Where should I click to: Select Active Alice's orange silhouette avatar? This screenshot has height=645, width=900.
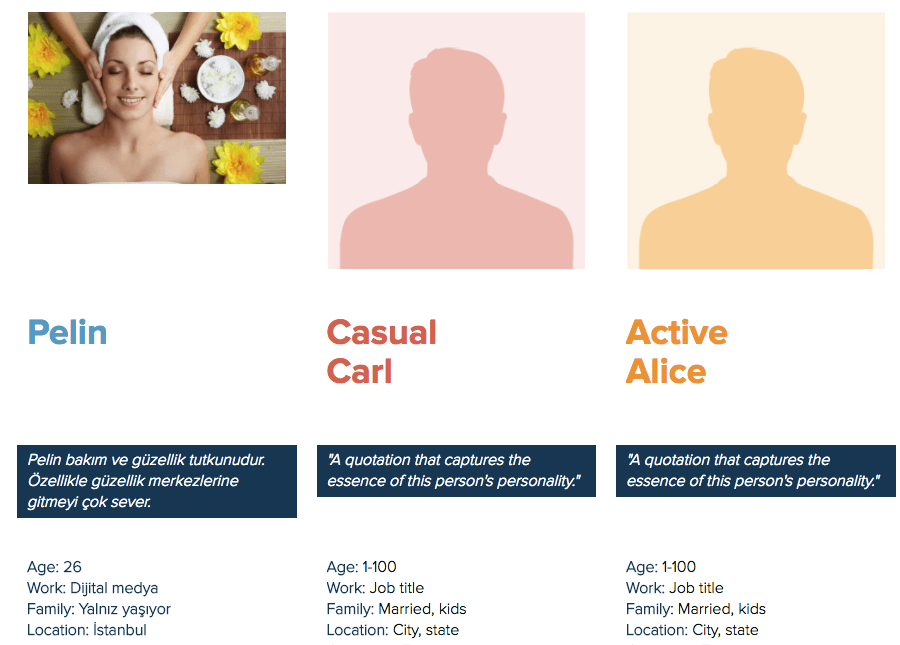tap(755, 140)
